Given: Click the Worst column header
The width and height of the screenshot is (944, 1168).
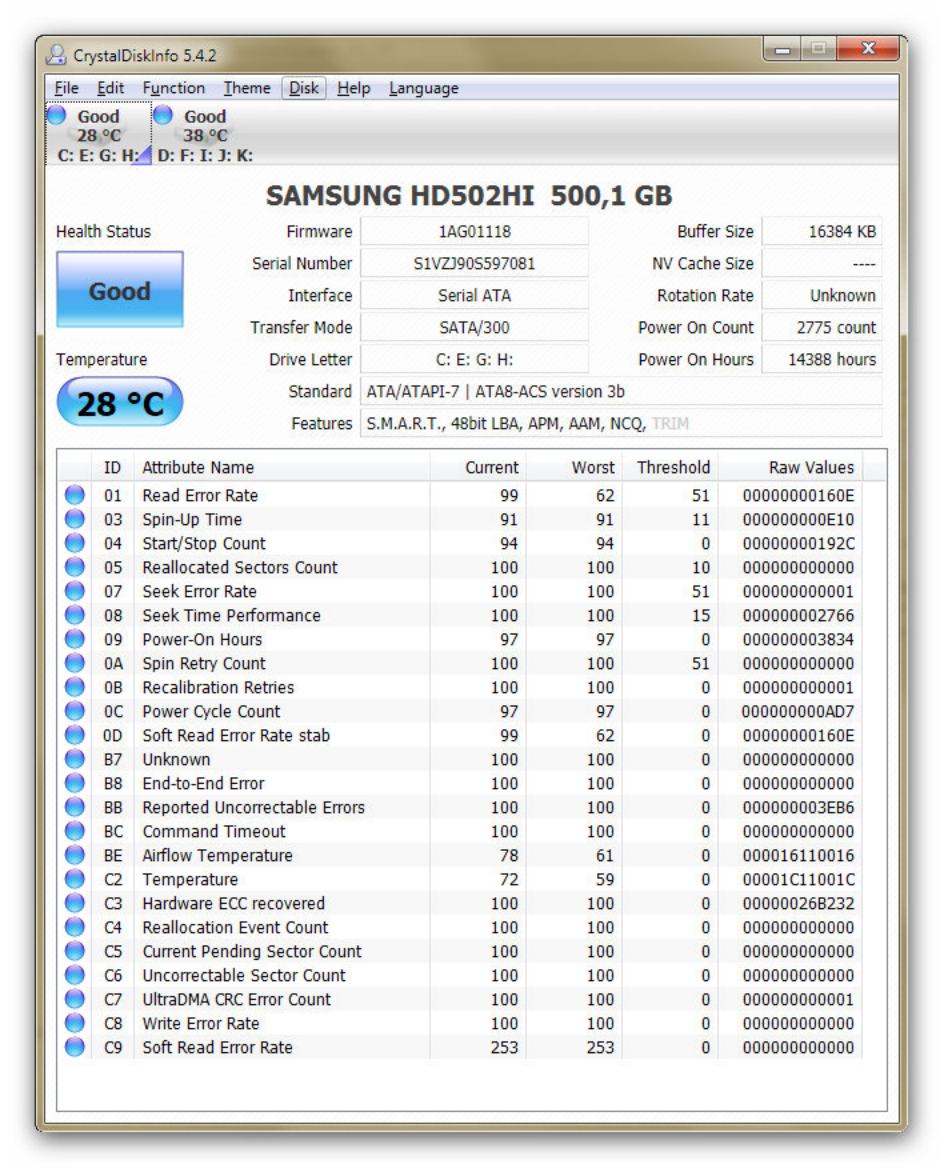Looking at the screenshot, I should 574,467.
